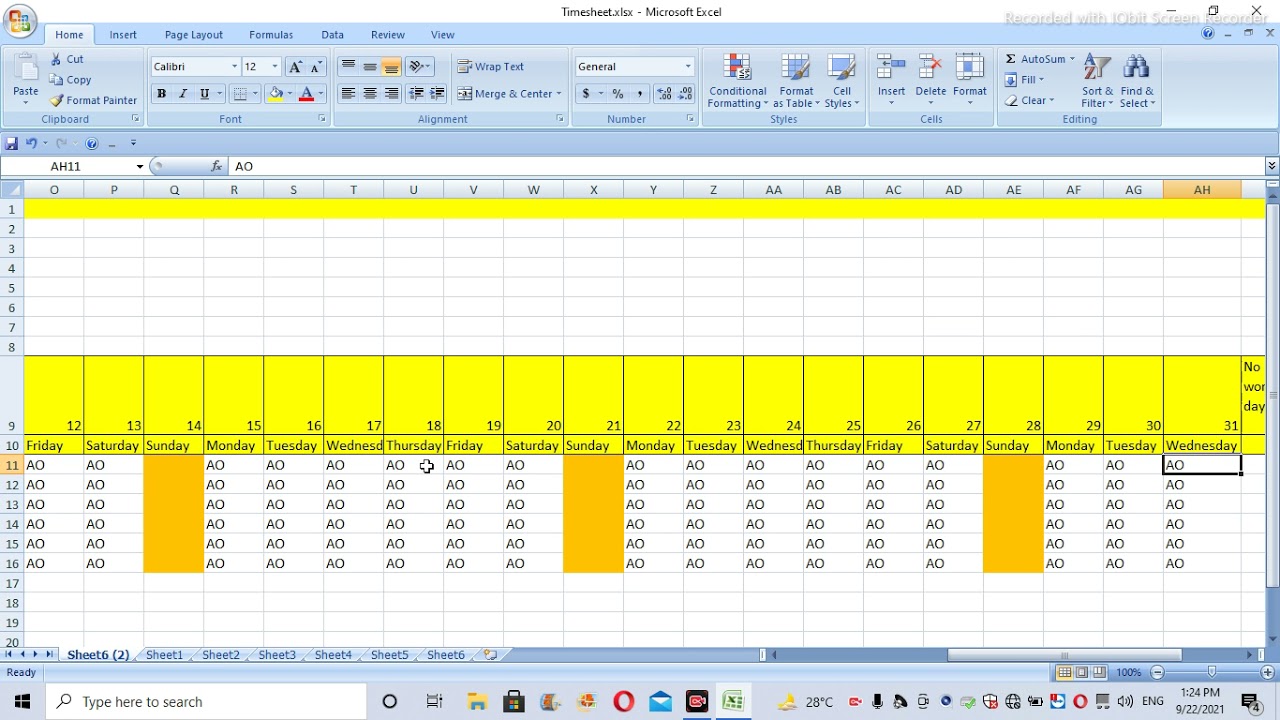This screenshot has height=720, width=1280.
Task: Switch to Page Break Preview
Action: pos(1099,673)
